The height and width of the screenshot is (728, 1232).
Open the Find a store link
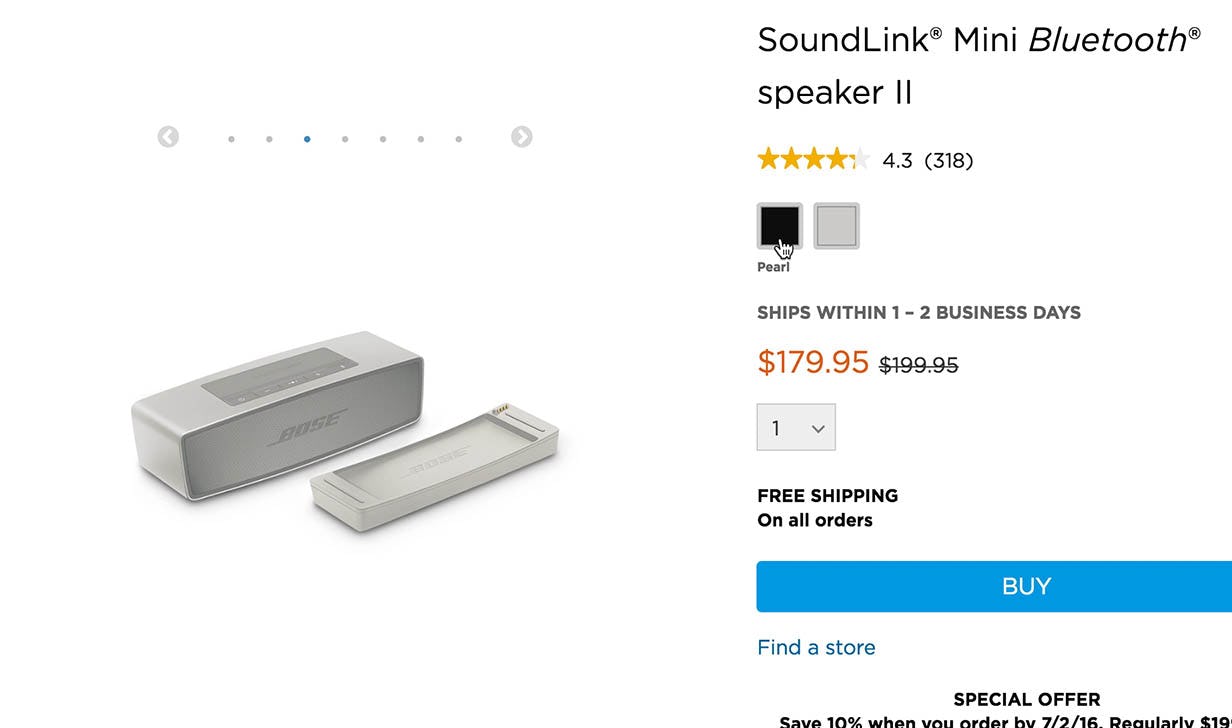point(816,647)
